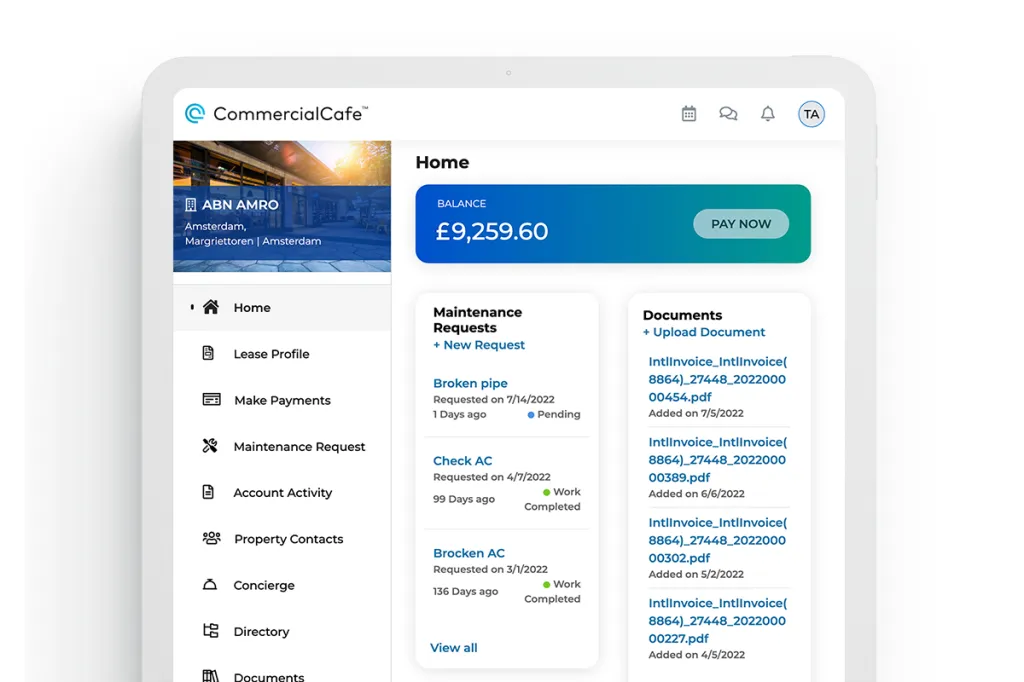The width and height of the screenshot is (1024, 682).
Task: Open the calendar icon in header
Action: tap(688, 114)
